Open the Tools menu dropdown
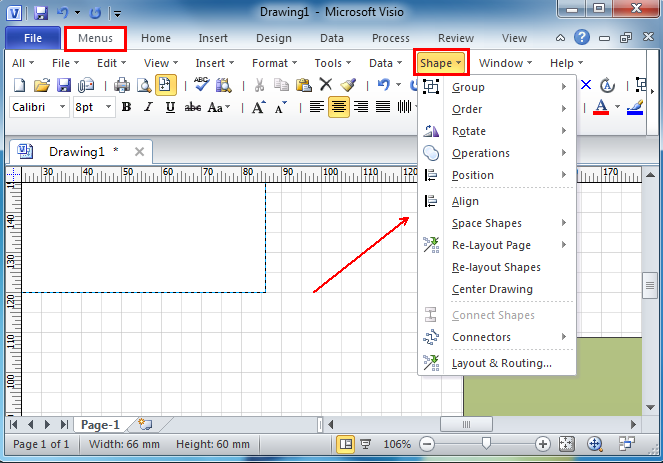The height and width of the screenshot is (463, 663). tap(333, 63)
